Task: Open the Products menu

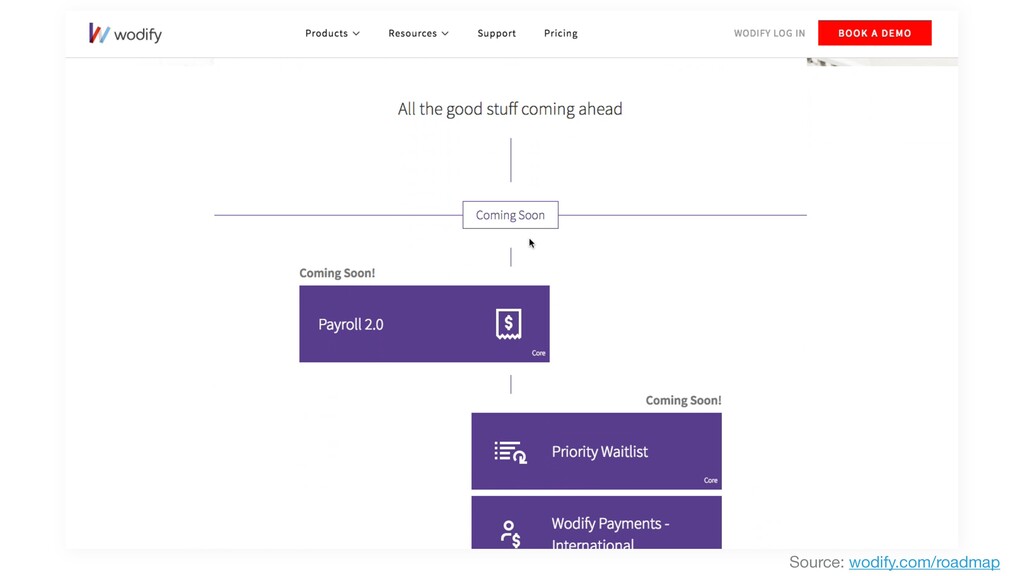Action: pos(332,33)
